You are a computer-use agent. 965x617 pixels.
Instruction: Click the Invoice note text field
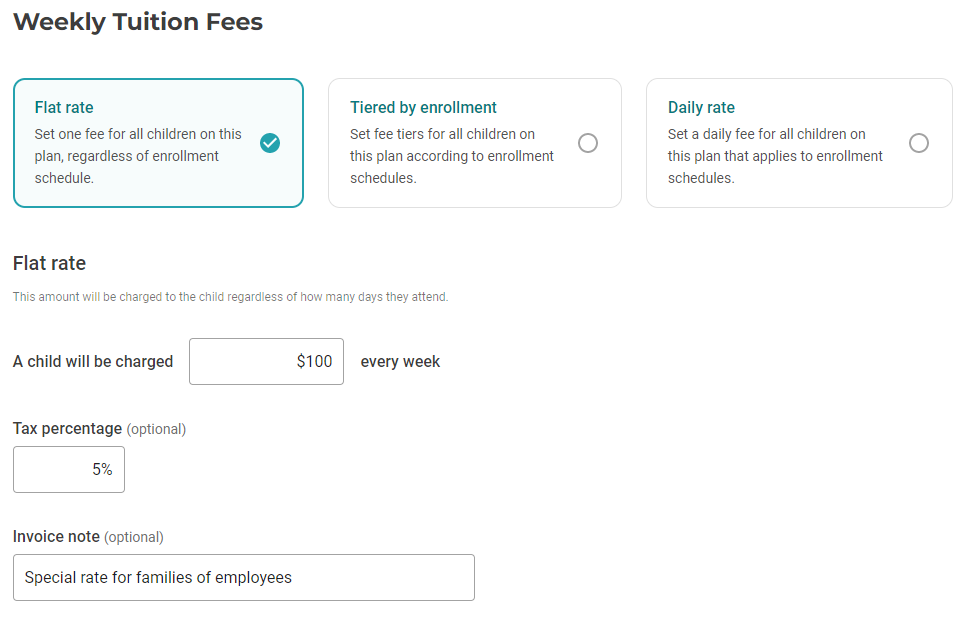[x=243, y=577]
